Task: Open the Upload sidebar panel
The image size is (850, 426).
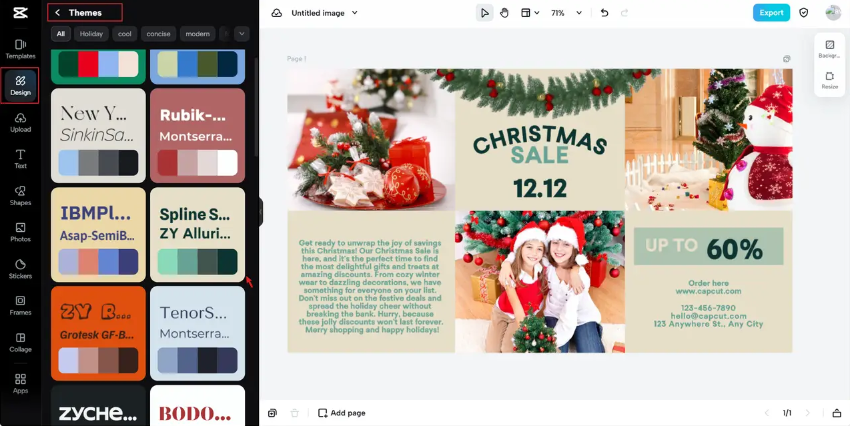Action: (21, 122)
